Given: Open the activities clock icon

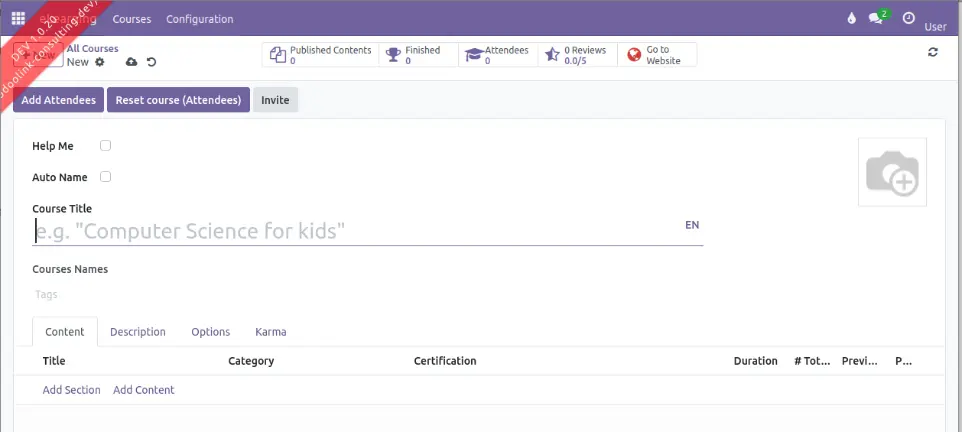Looking at the screenshot, I should tap(909, 18).
